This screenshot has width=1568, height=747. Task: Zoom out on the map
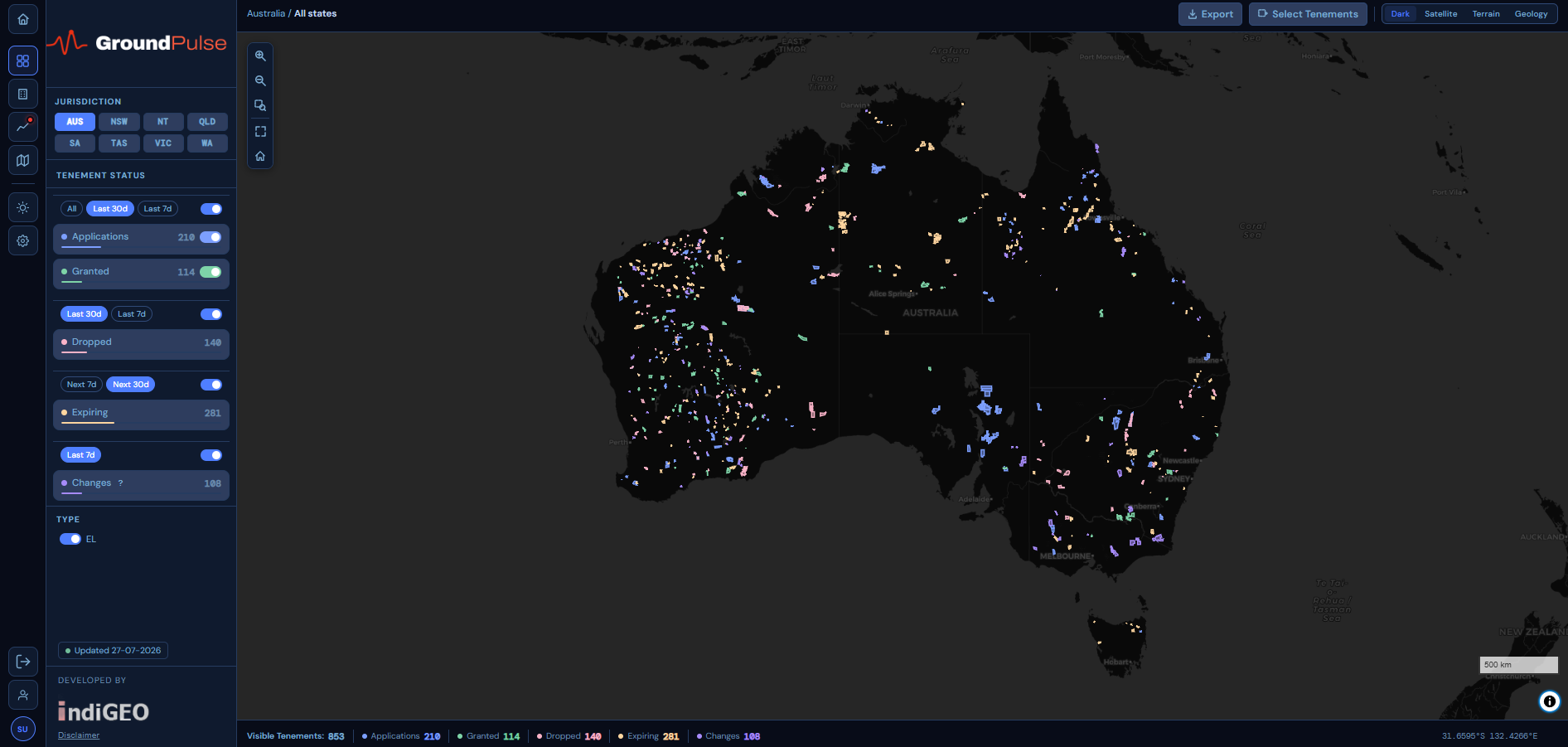260,80
